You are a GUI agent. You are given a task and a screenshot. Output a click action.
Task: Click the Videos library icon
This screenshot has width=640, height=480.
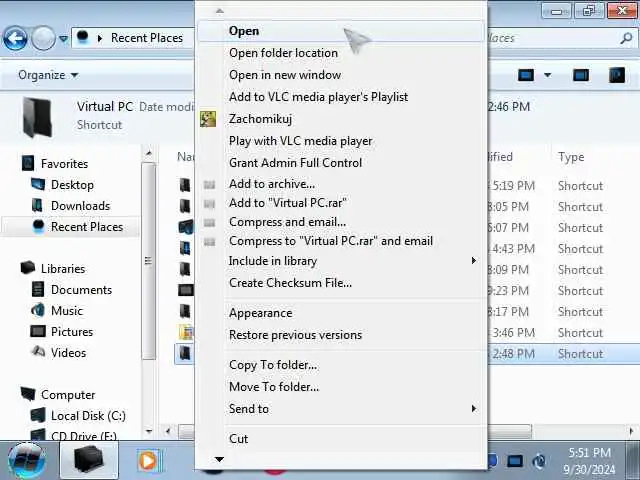[x=38, y=352]
